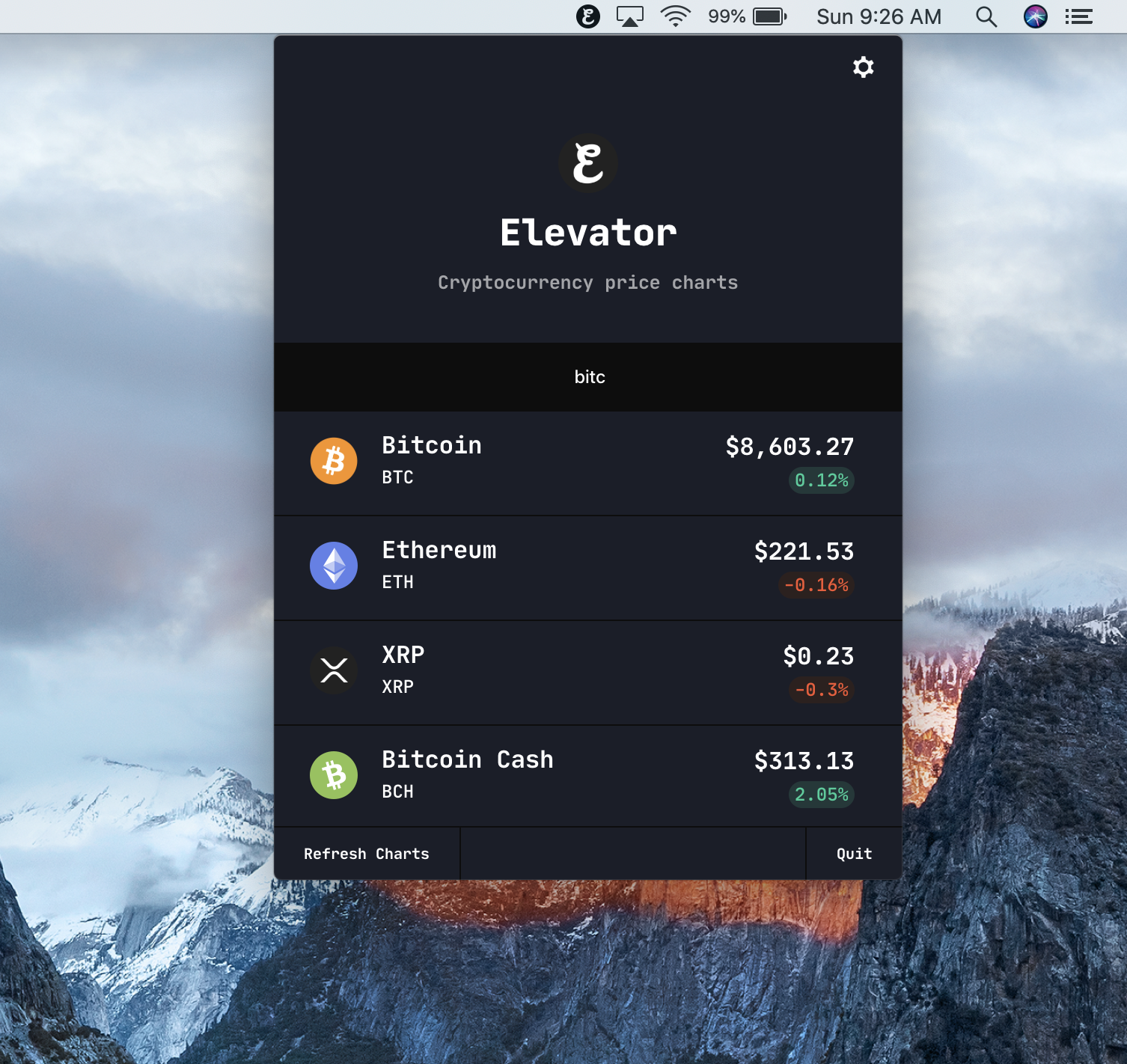Select the Ethereum name text
This screenshot has width=1127, height=1064.
point(439,550)
